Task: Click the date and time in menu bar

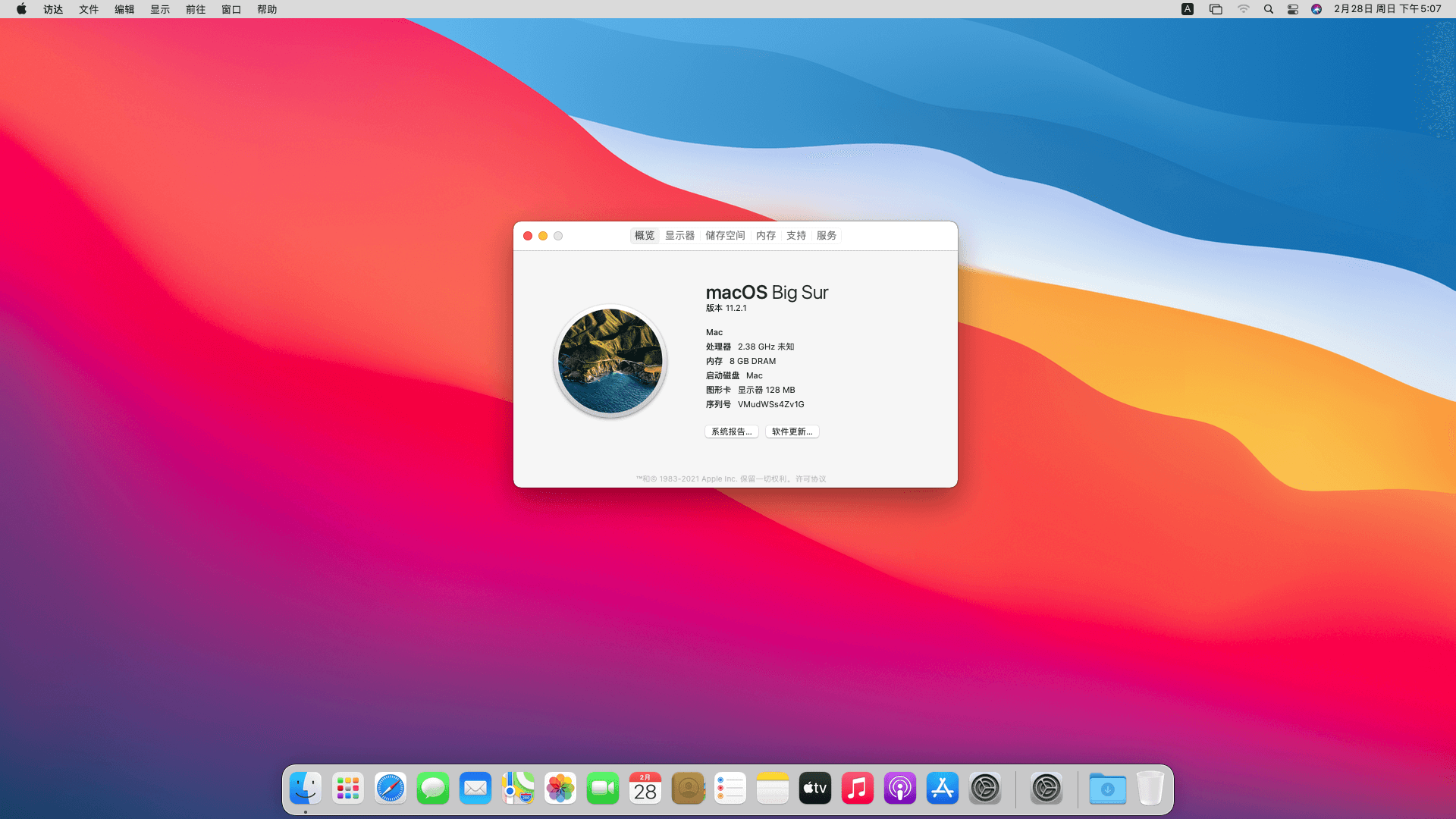Action: pos(1388,9)
